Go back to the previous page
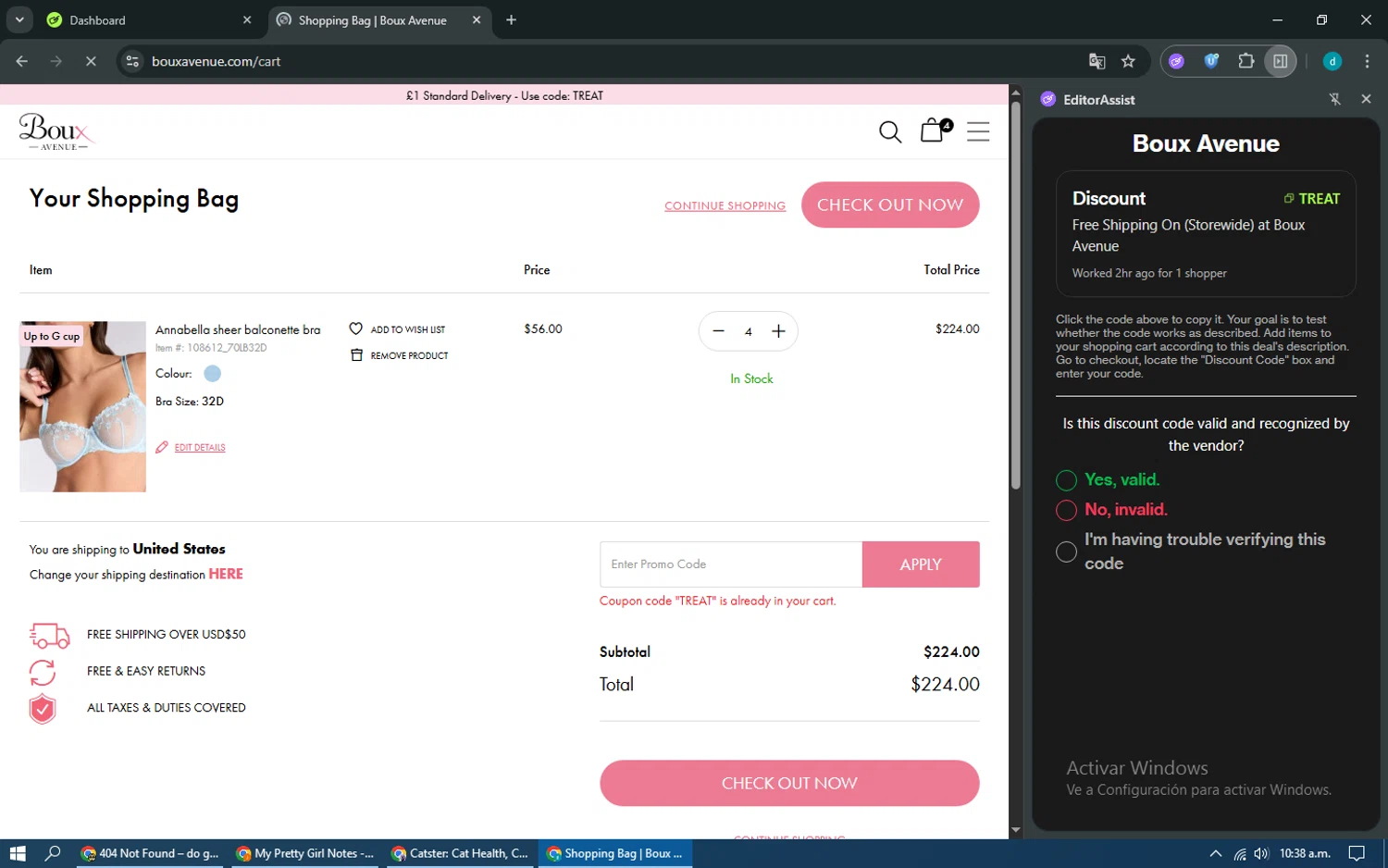 tap(22, 61)
